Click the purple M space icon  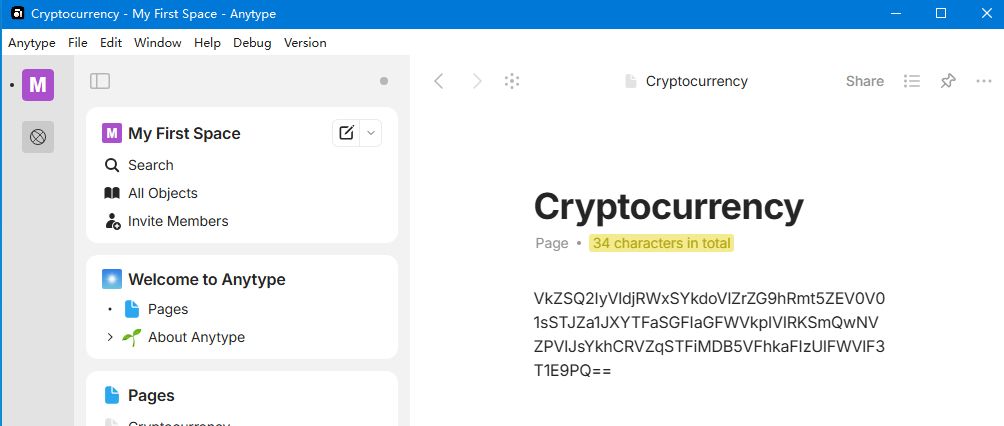pos(38,85)
